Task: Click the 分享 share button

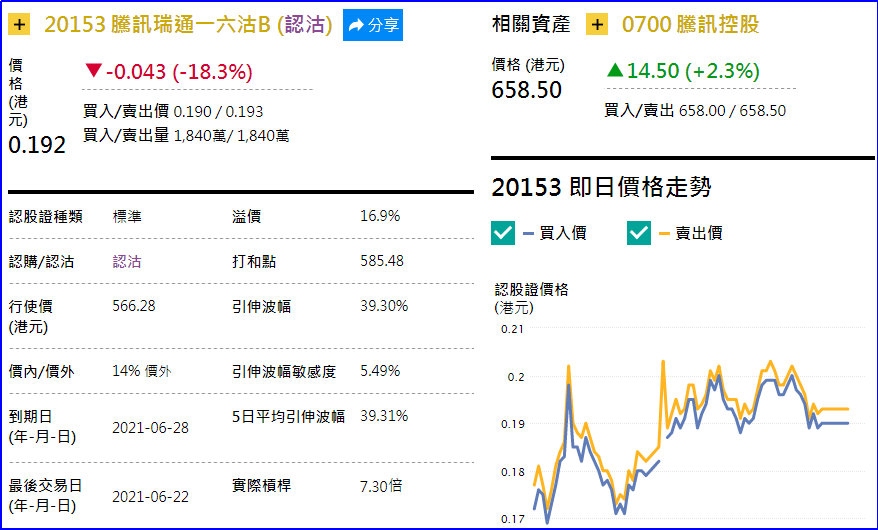Action: pos(373,25)
